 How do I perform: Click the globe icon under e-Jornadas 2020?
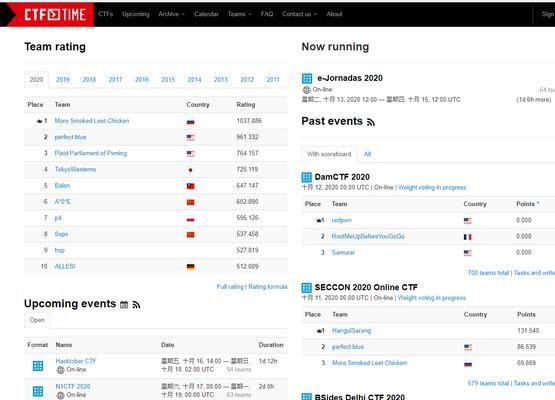(x=307, y=90)
